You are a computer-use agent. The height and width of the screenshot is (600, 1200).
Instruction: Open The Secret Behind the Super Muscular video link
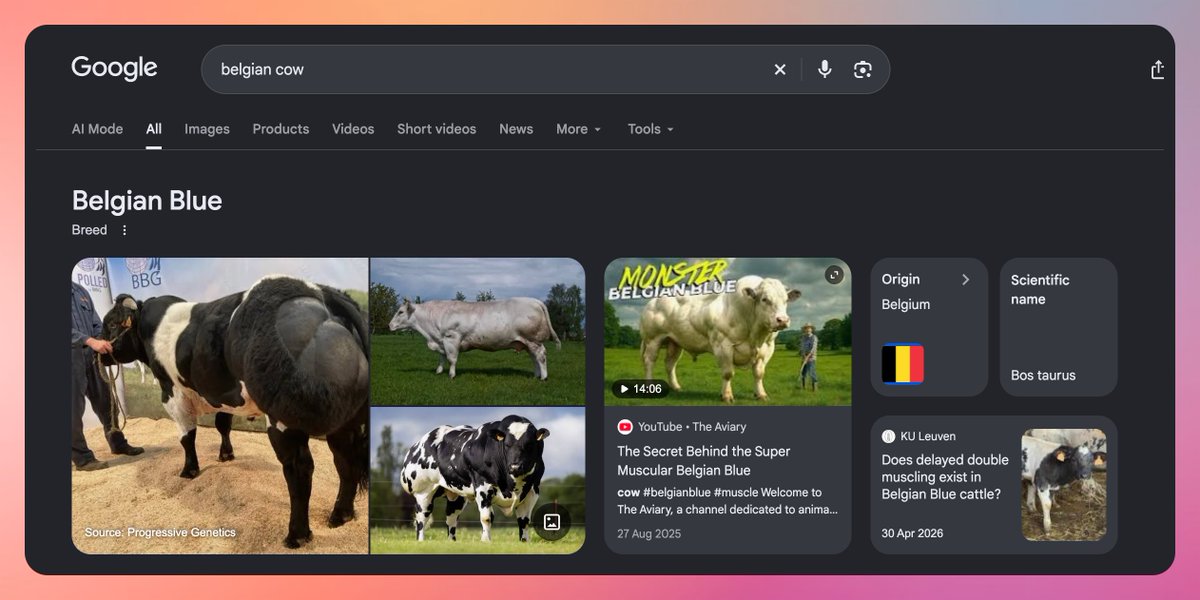pos(704,461)
